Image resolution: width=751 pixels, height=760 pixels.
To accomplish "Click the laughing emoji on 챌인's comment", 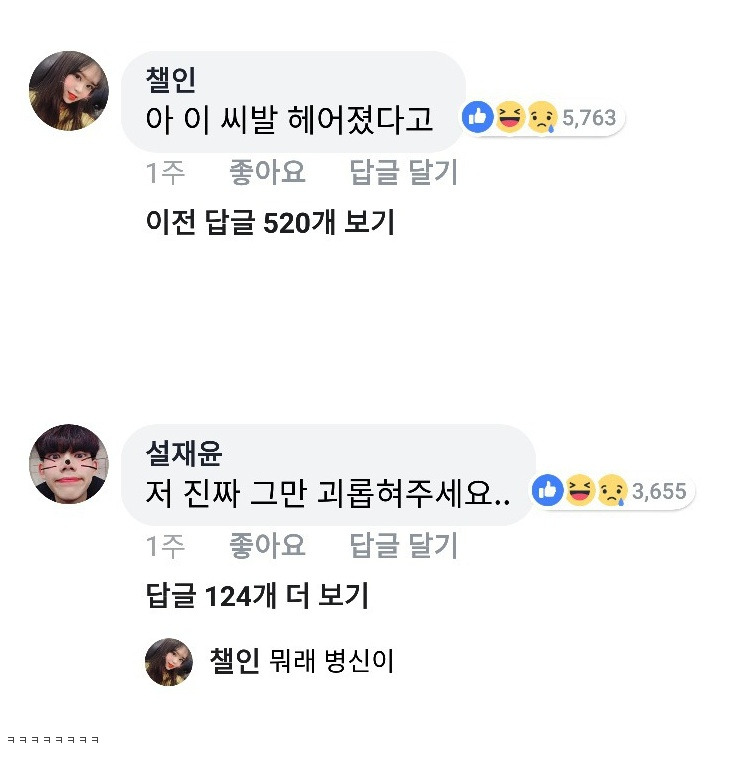I will click(510, 117).
